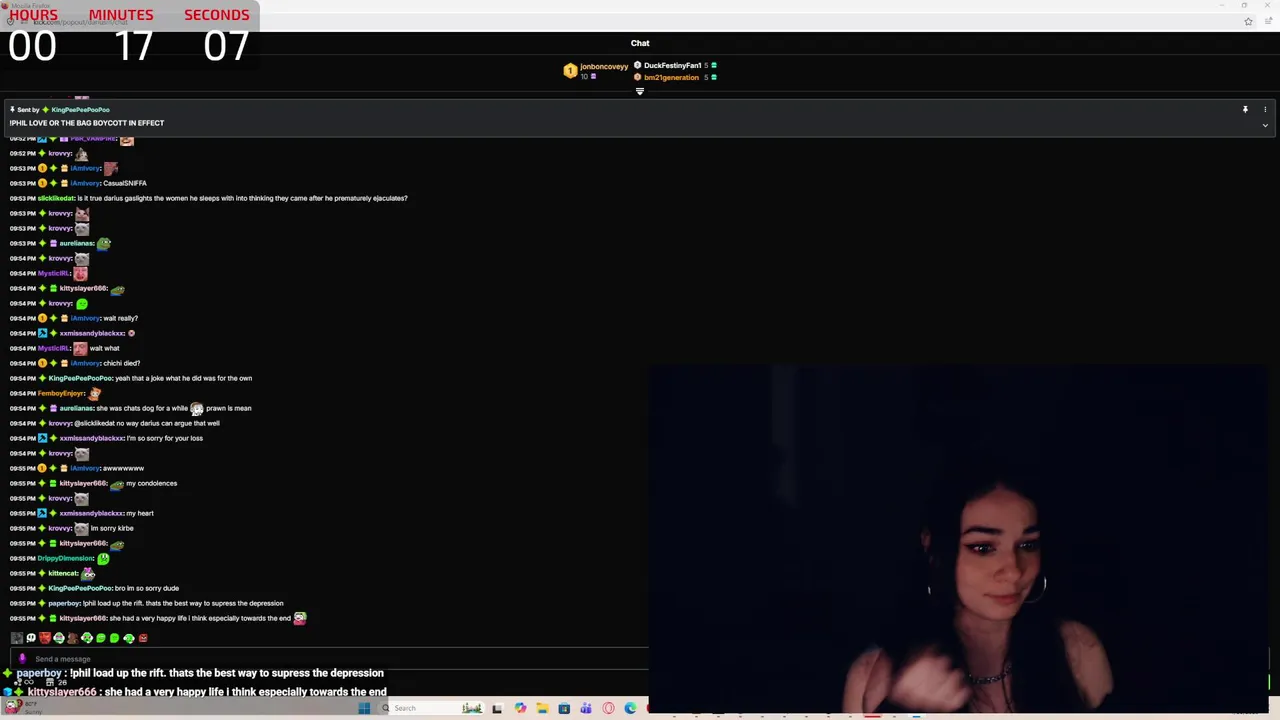Open the taskbar weather widget showing Sunny
1280x720 pixels.
[22, 707]
